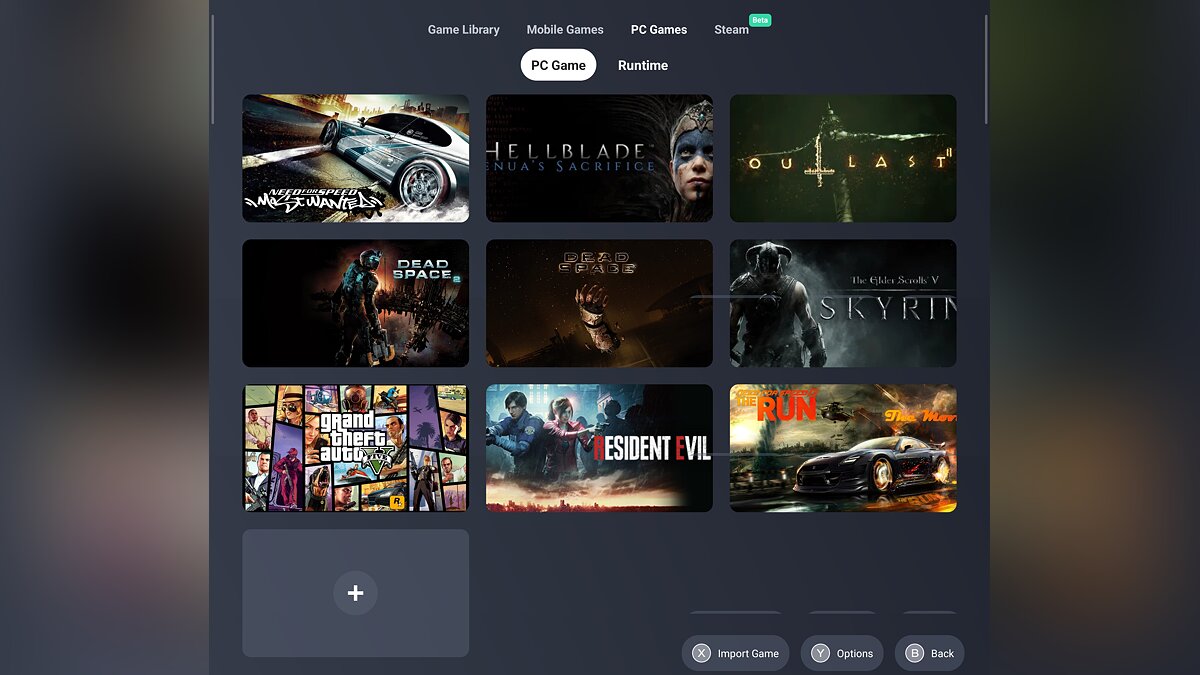Viewport: 1200px width, 675px height.
Task: Select the PC Game filter pill
Action: 558,65
